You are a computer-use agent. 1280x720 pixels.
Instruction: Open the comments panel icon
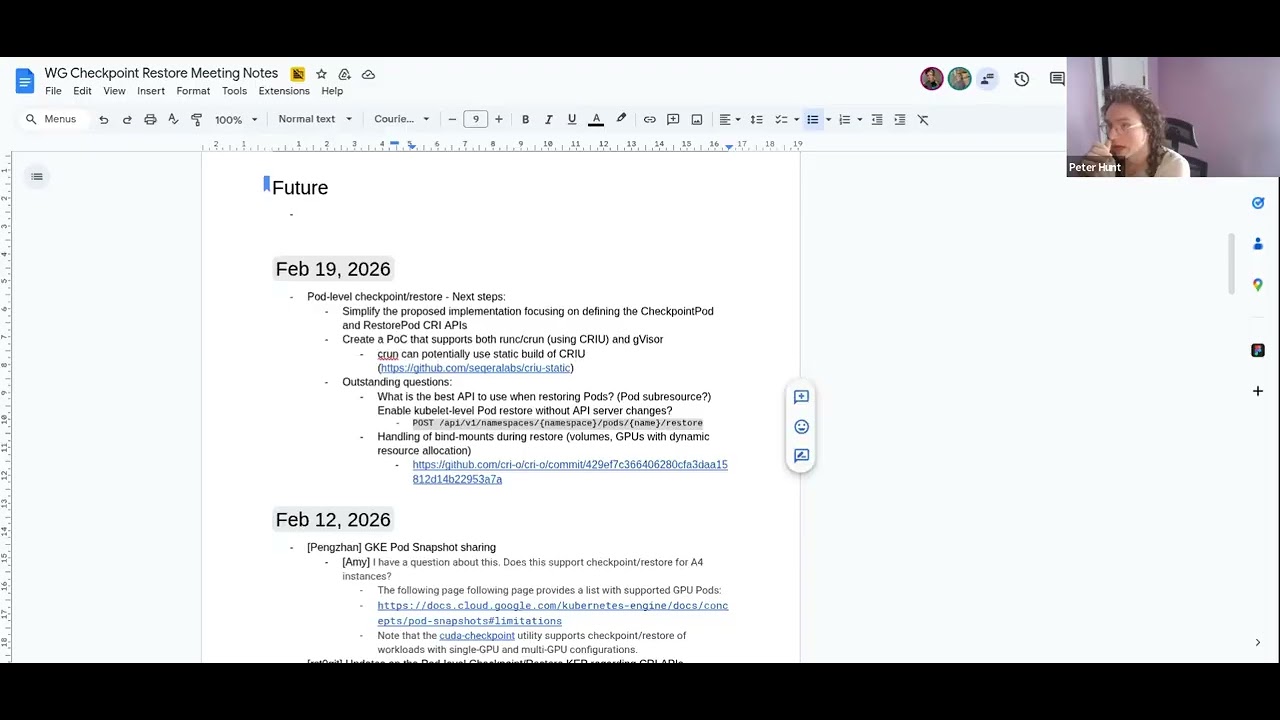click(1057, 79)
